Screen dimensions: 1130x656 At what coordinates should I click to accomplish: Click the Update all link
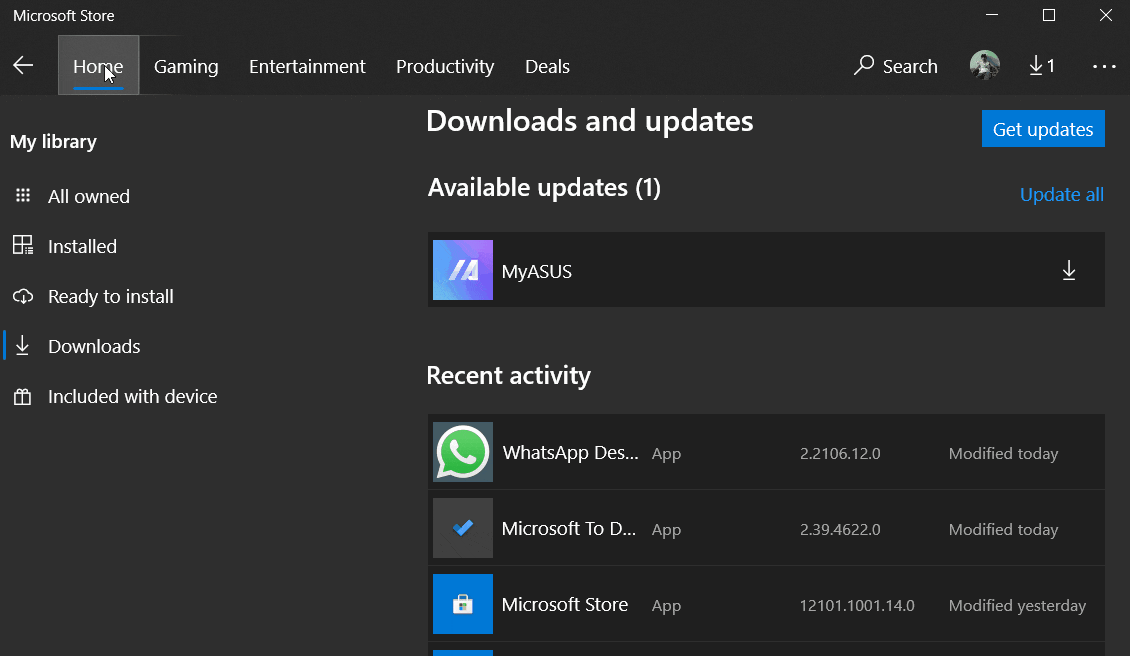[x=1061, y=194]
